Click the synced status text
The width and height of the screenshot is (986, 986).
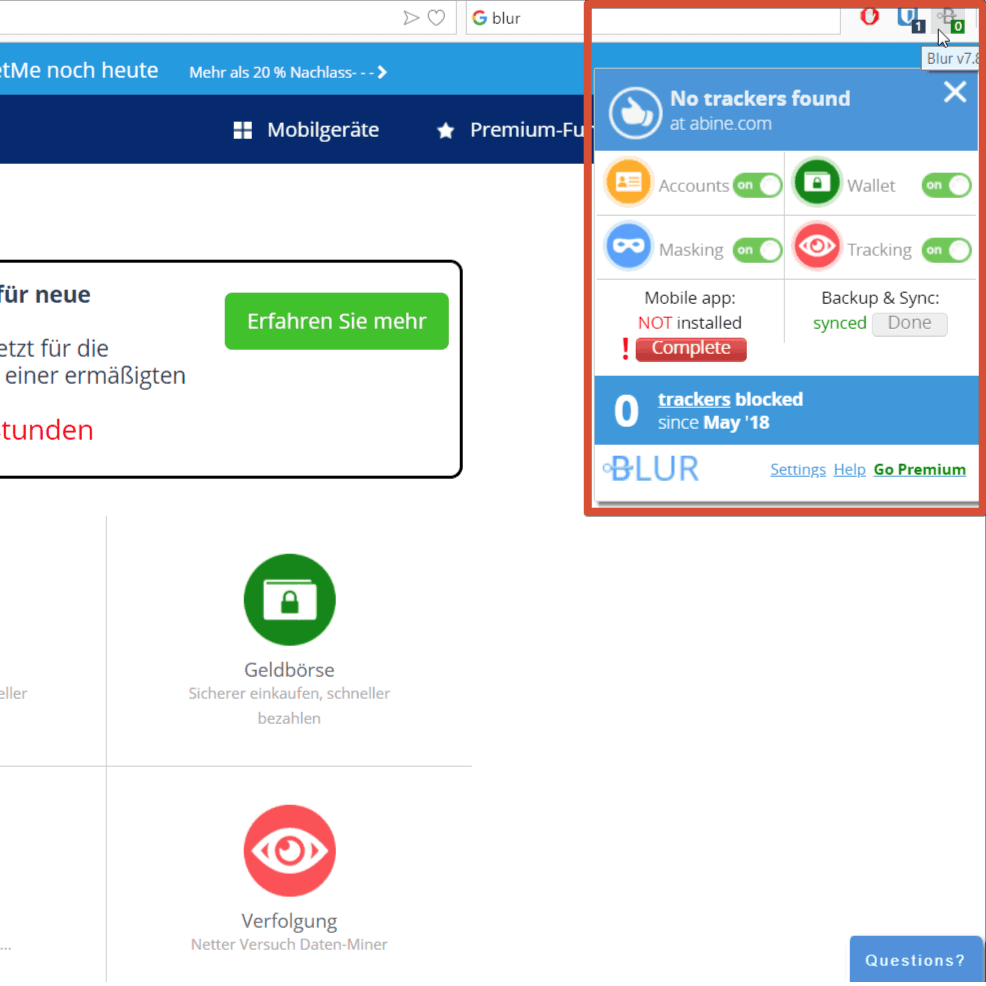click(839, 323)
